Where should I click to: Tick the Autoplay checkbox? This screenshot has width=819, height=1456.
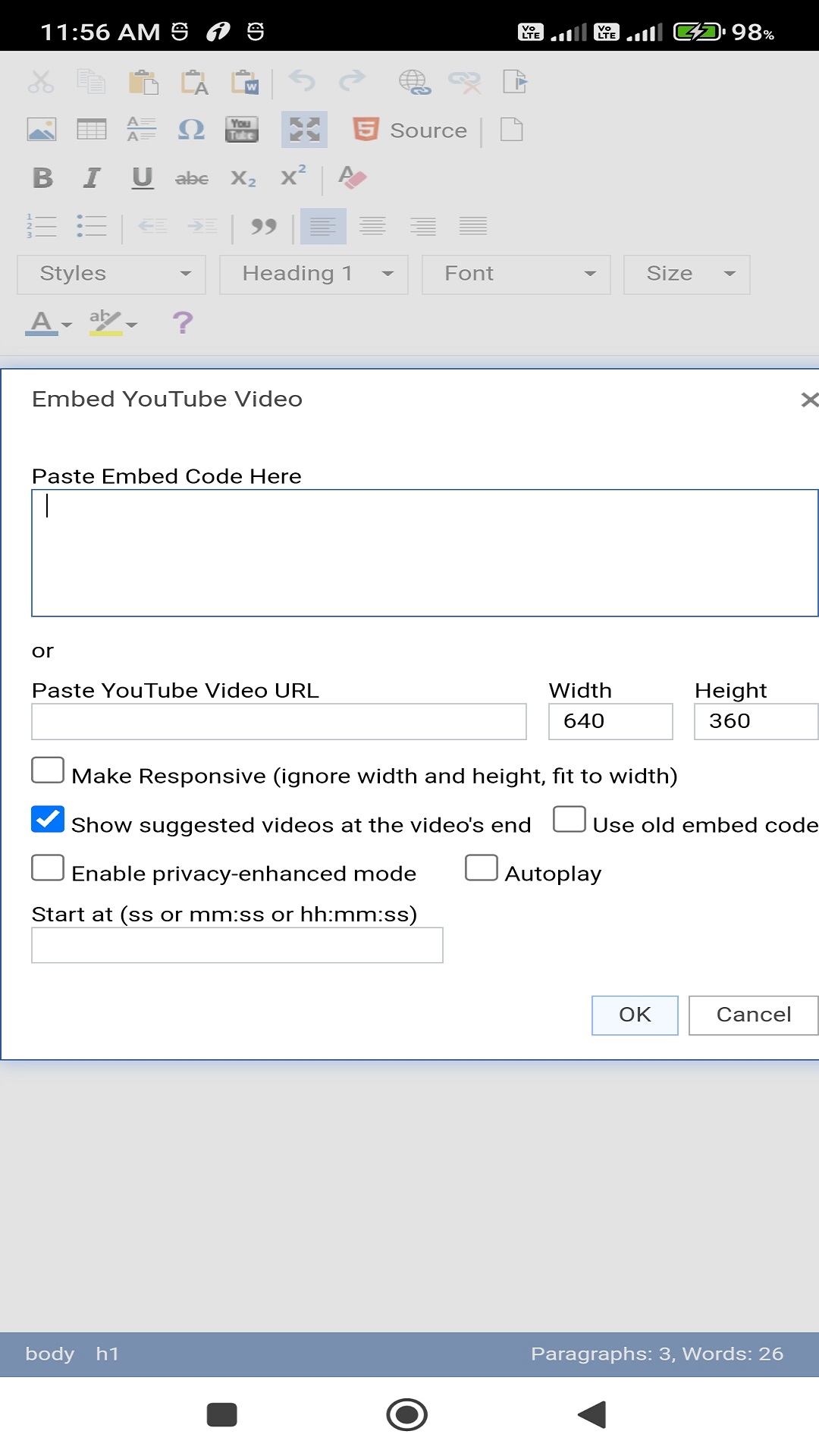(x=482, y=868)
